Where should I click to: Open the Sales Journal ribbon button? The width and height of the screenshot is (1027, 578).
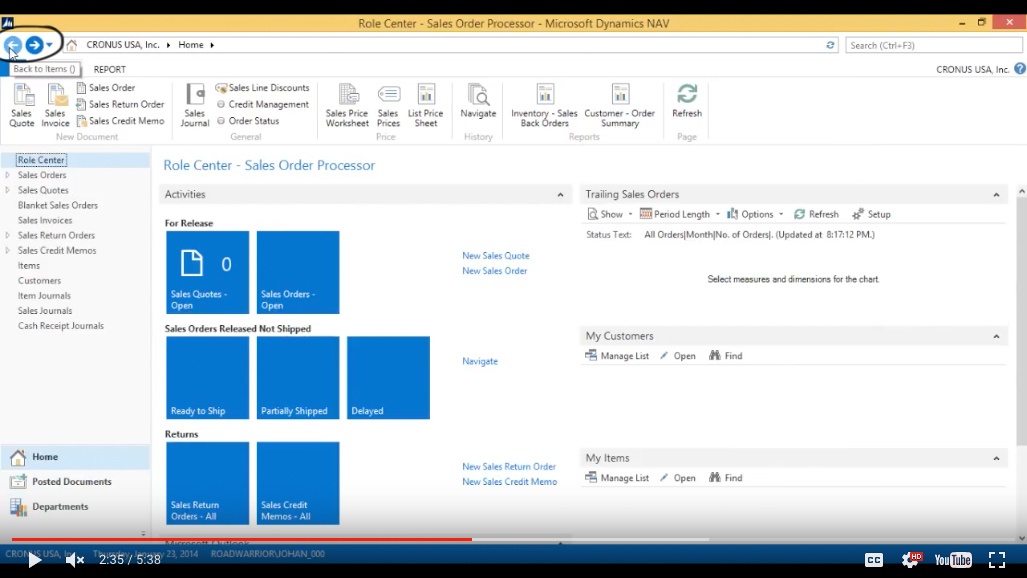click(x=195, y=105)
